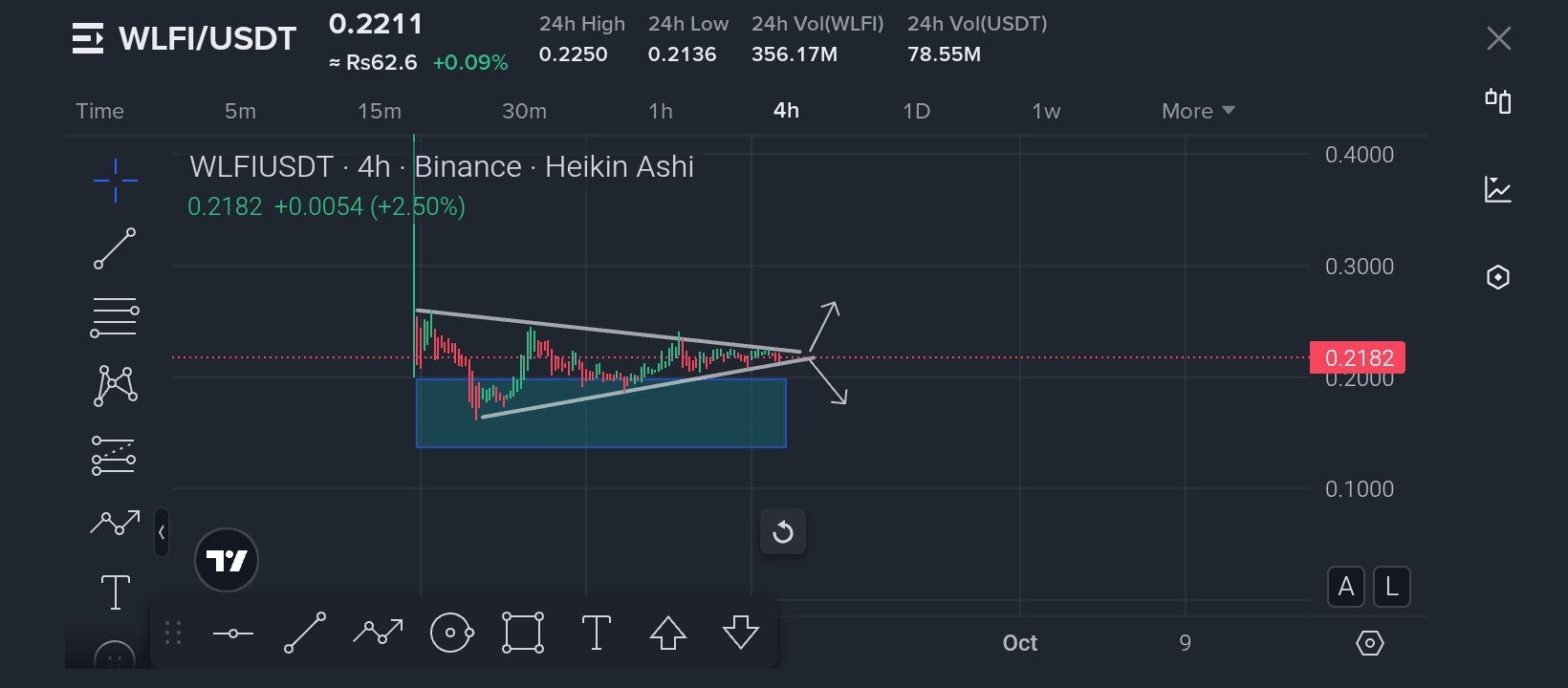Toggle logarithmic scale with the L button
Viewport: 1568px width, 688px height.
pos(1392,587)
